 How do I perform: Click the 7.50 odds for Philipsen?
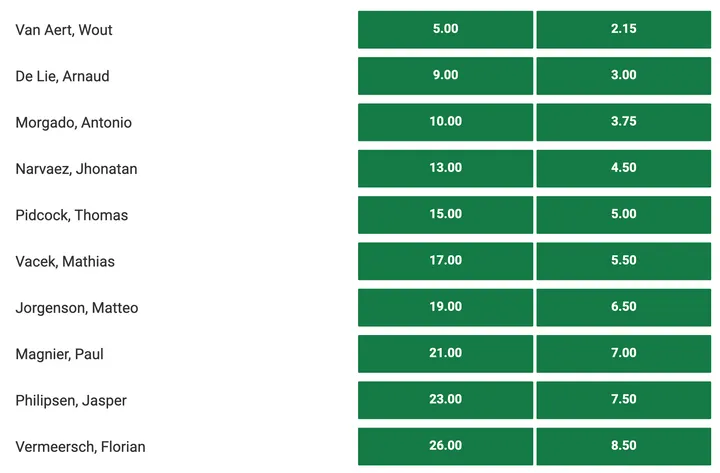click(x=624, y=400)
